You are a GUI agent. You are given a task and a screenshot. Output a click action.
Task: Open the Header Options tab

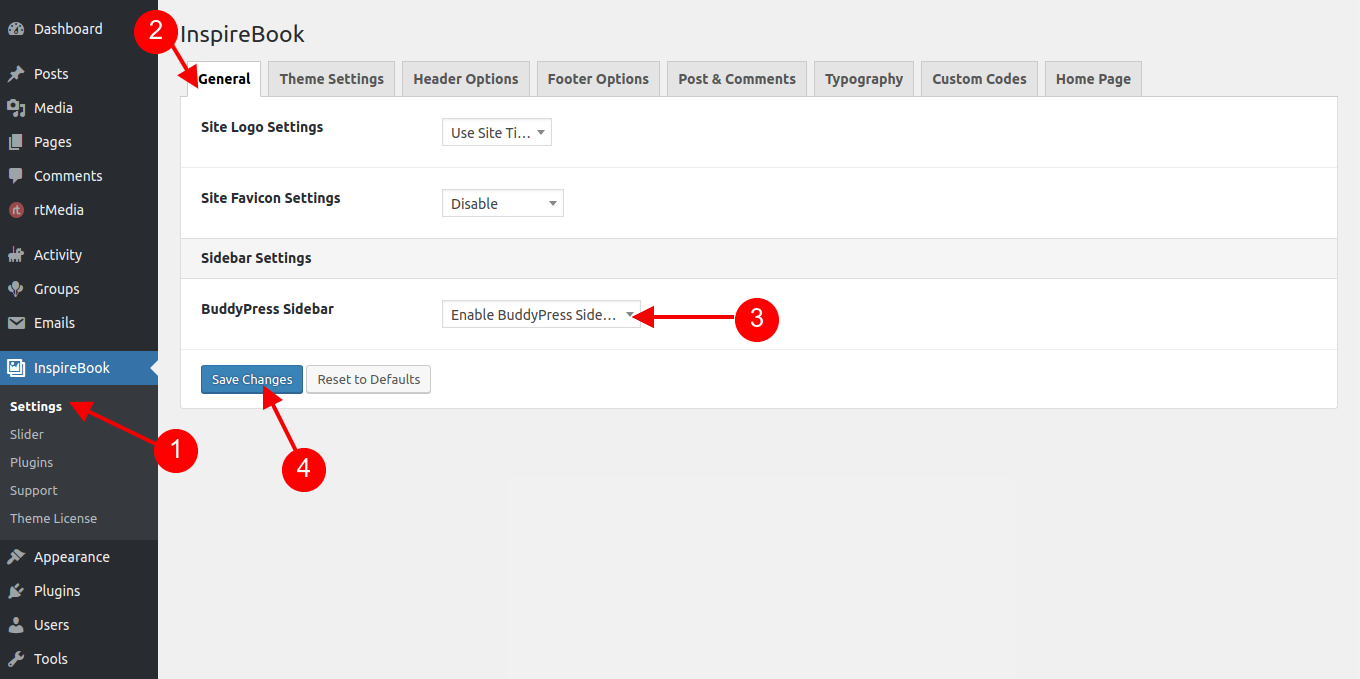[466, 79]
